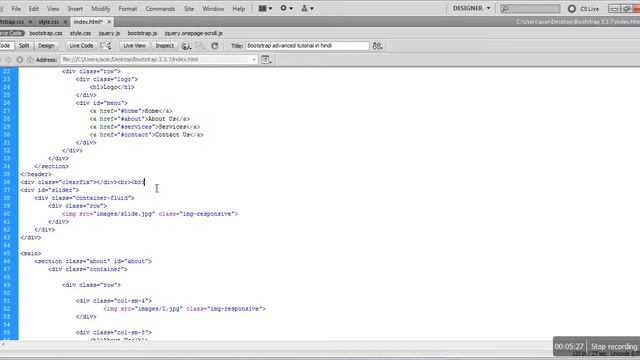
Task: Open related file bootstrap.css
Action: (46, 33)
